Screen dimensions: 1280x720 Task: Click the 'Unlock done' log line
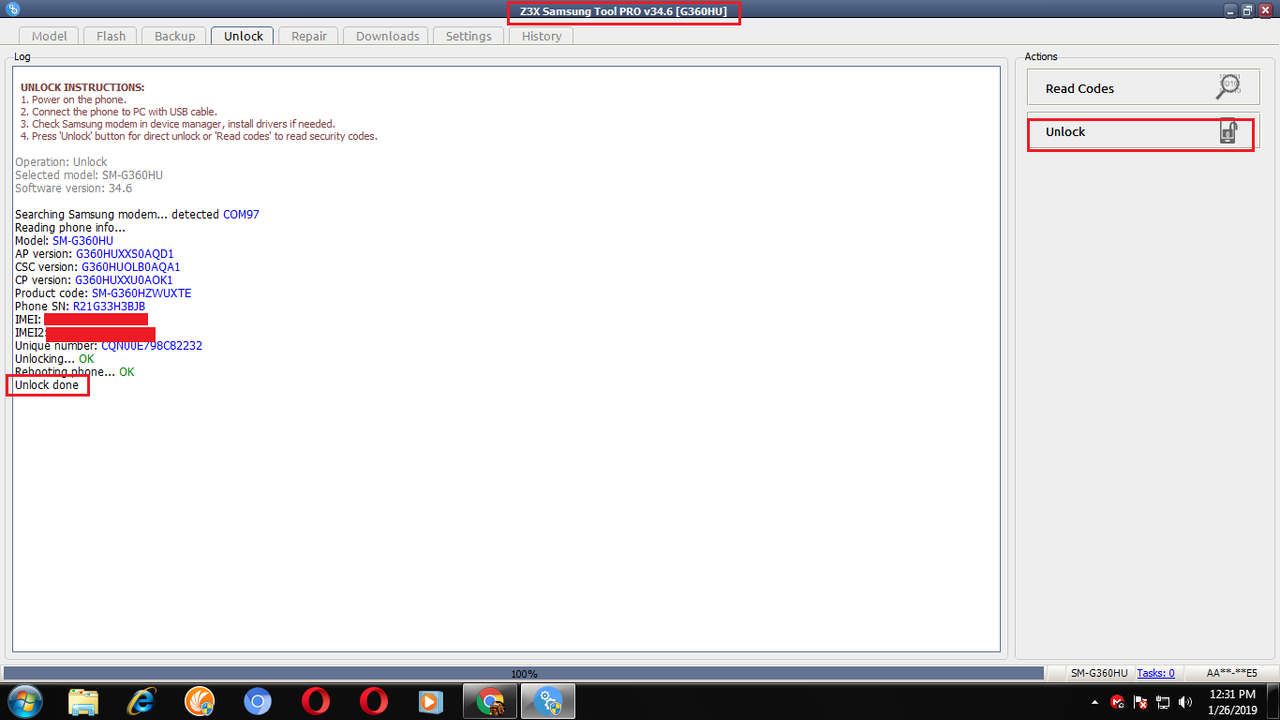46,385
